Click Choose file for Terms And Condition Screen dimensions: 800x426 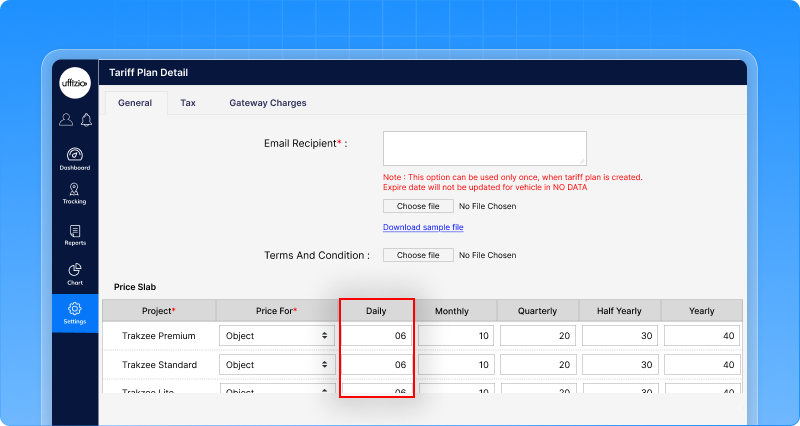pyautogui.click(x=417, y=255)
